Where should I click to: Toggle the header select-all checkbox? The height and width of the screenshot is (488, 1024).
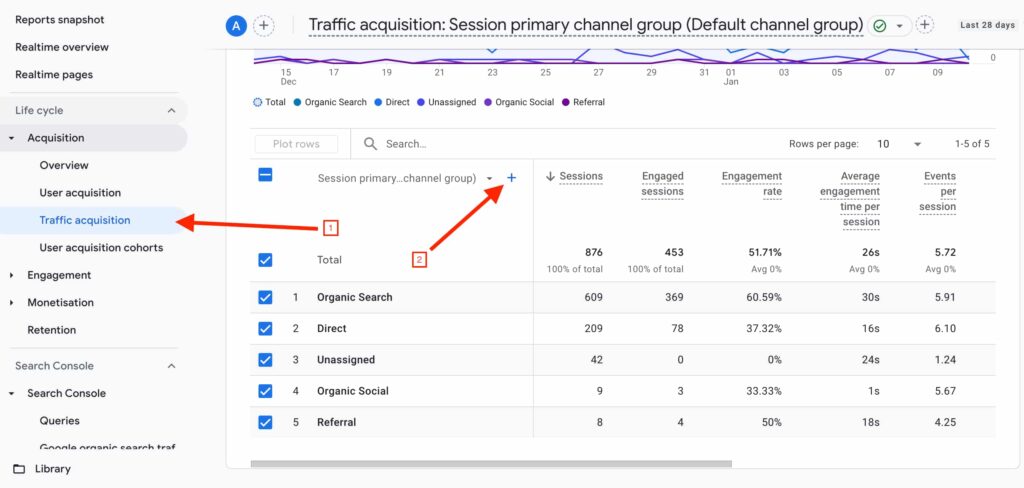pos(265,175)
